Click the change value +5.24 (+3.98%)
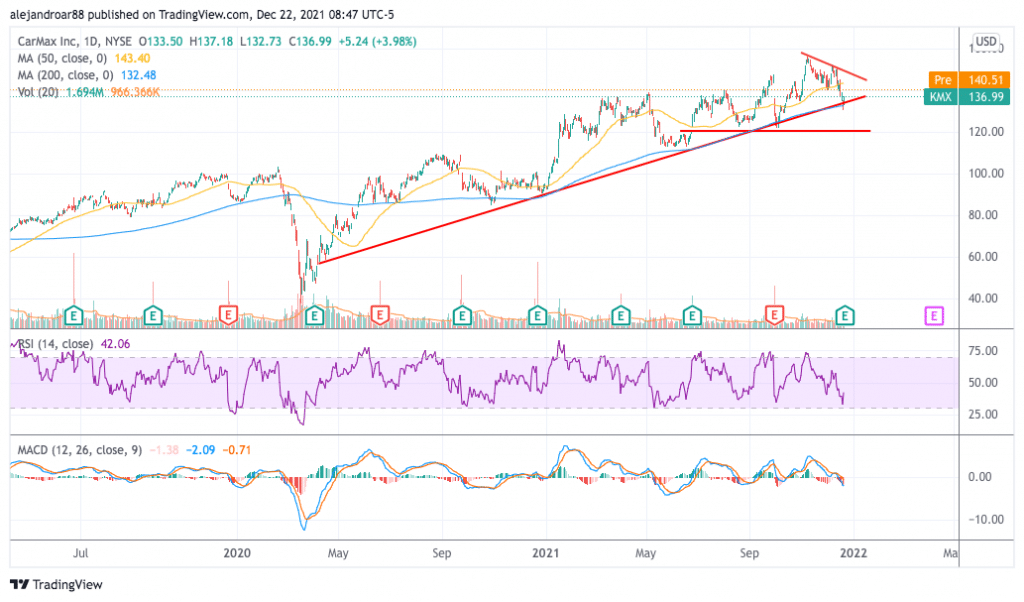This screenshot has width=1024, height=602. (x=377, y=41)
